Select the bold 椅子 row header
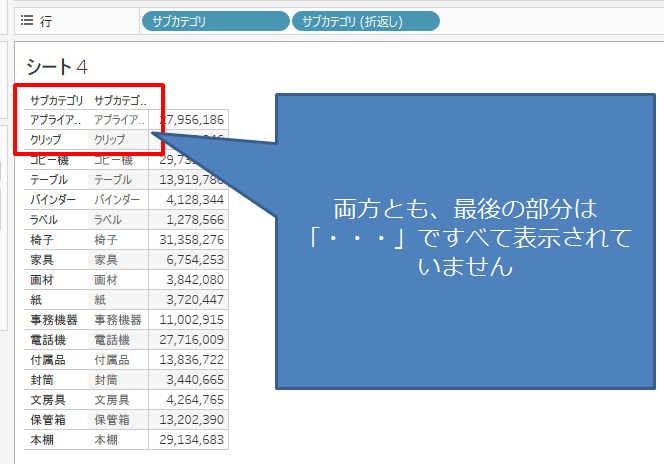Viewport: 664px width, 464px height. (x=41, y=240)
